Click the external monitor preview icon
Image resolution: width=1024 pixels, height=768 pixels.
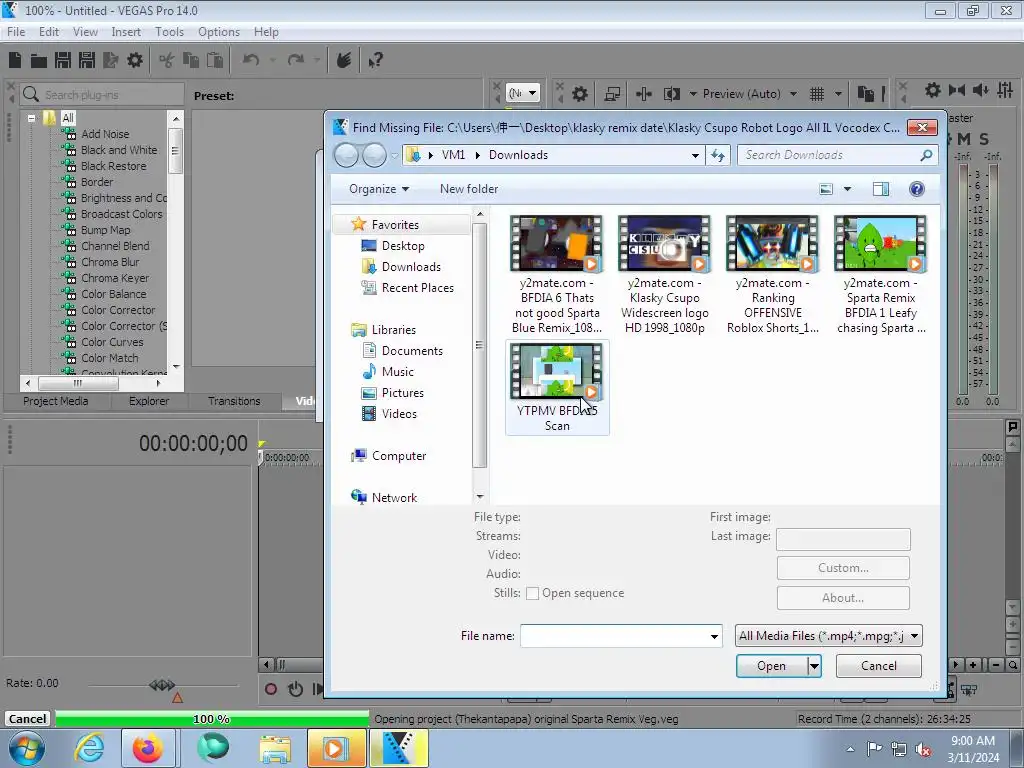pyautogui.click(x=612, y=94)
